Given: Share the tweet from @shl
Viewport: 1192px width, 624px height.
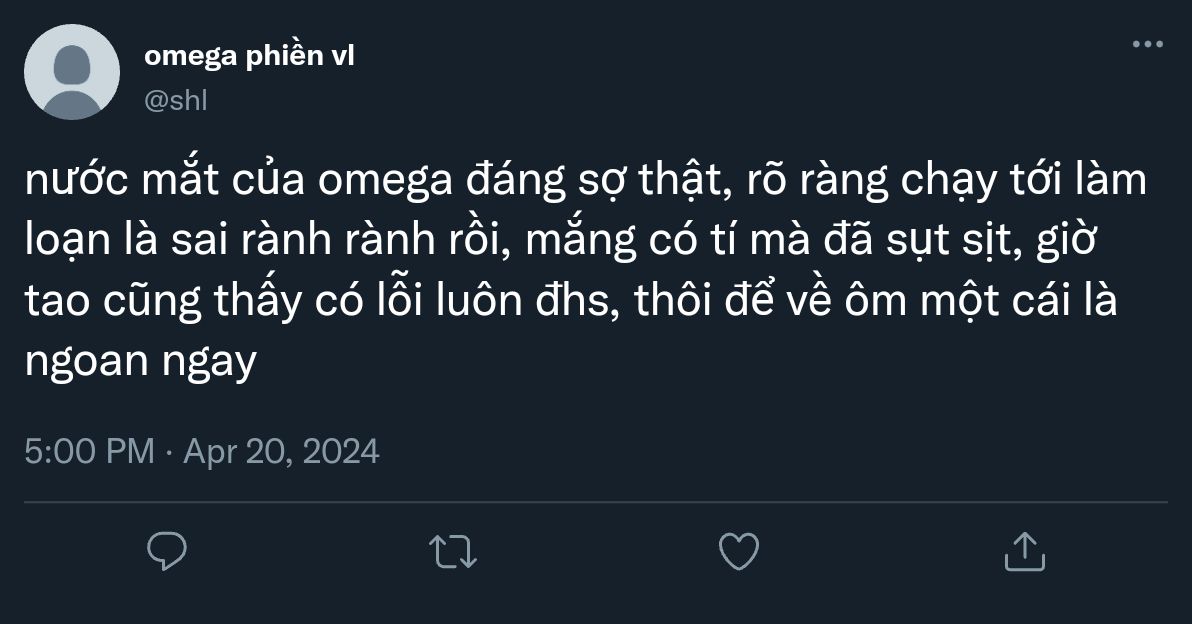Looking at the screenshot, I should (x=1025, y=551).
